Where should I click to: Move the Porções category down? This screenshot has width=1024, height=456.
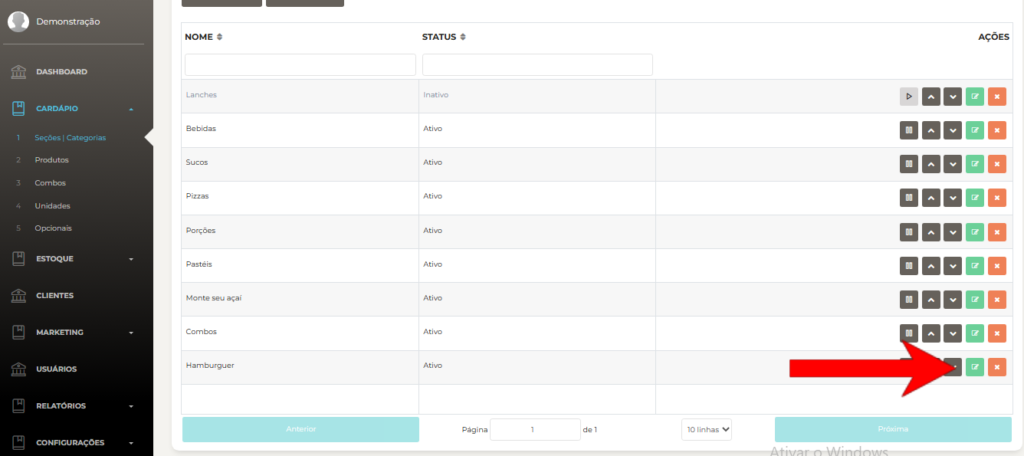953,232
